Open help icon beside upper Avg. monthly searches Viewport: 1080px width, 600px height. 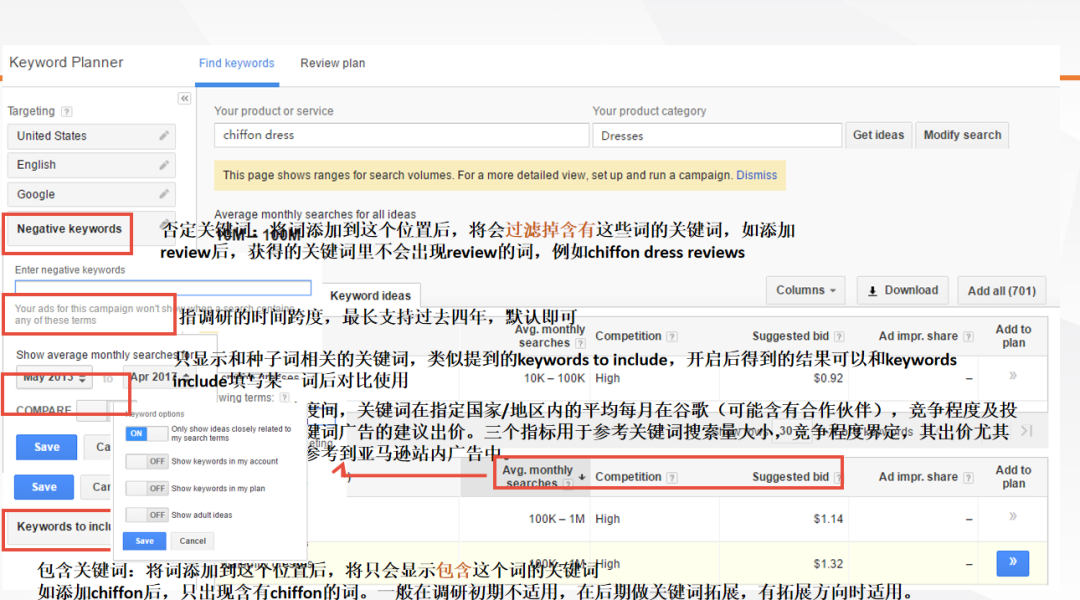pos(581,343)
